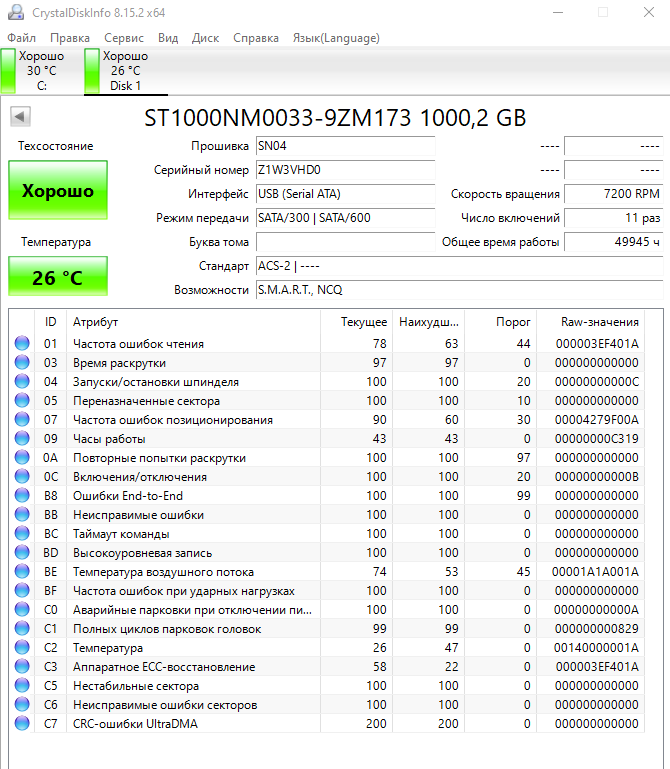Screen dimensions: 670x769
Task: Open the Язык(Language) menu
Action: pyautogui.click(x=336, y=38)
